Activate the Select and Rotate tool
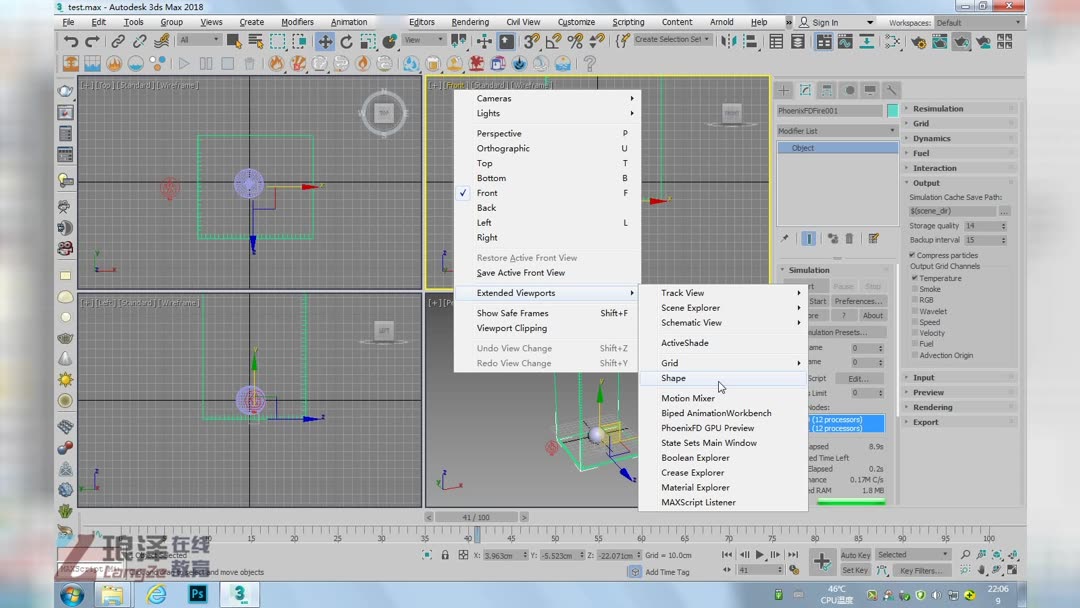This screenshot has width=1080, height=608. pyautogui.click(x=346, y=41)
